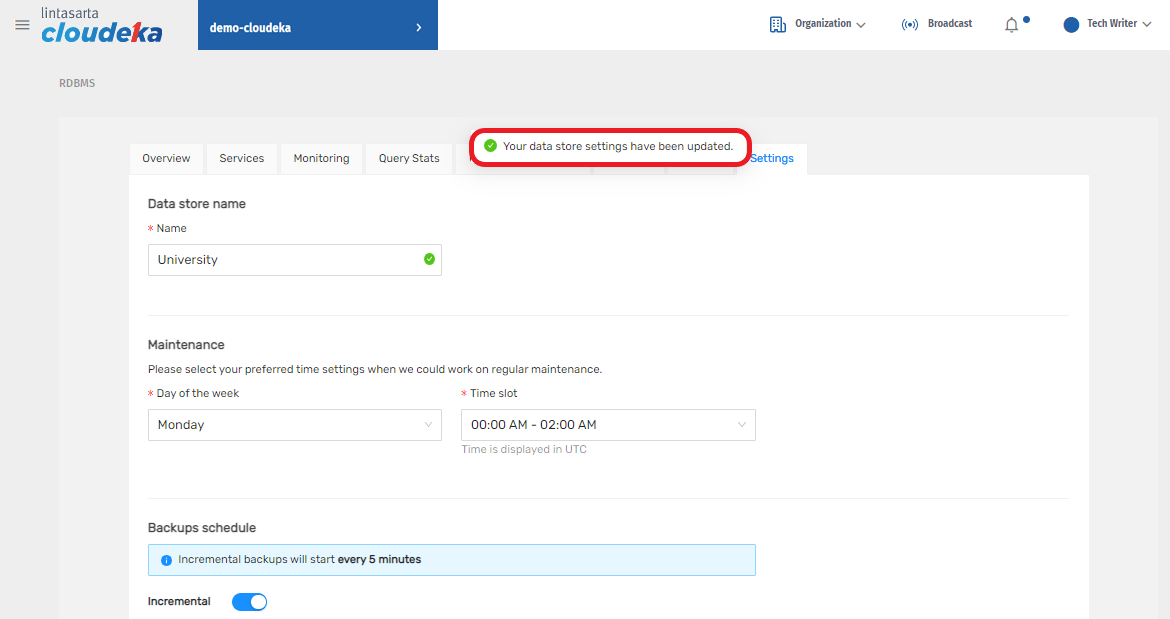Screen dimensions: 1170x619
Task: Expand the demo-cloudeka project selector
Action: pos(317,27)
